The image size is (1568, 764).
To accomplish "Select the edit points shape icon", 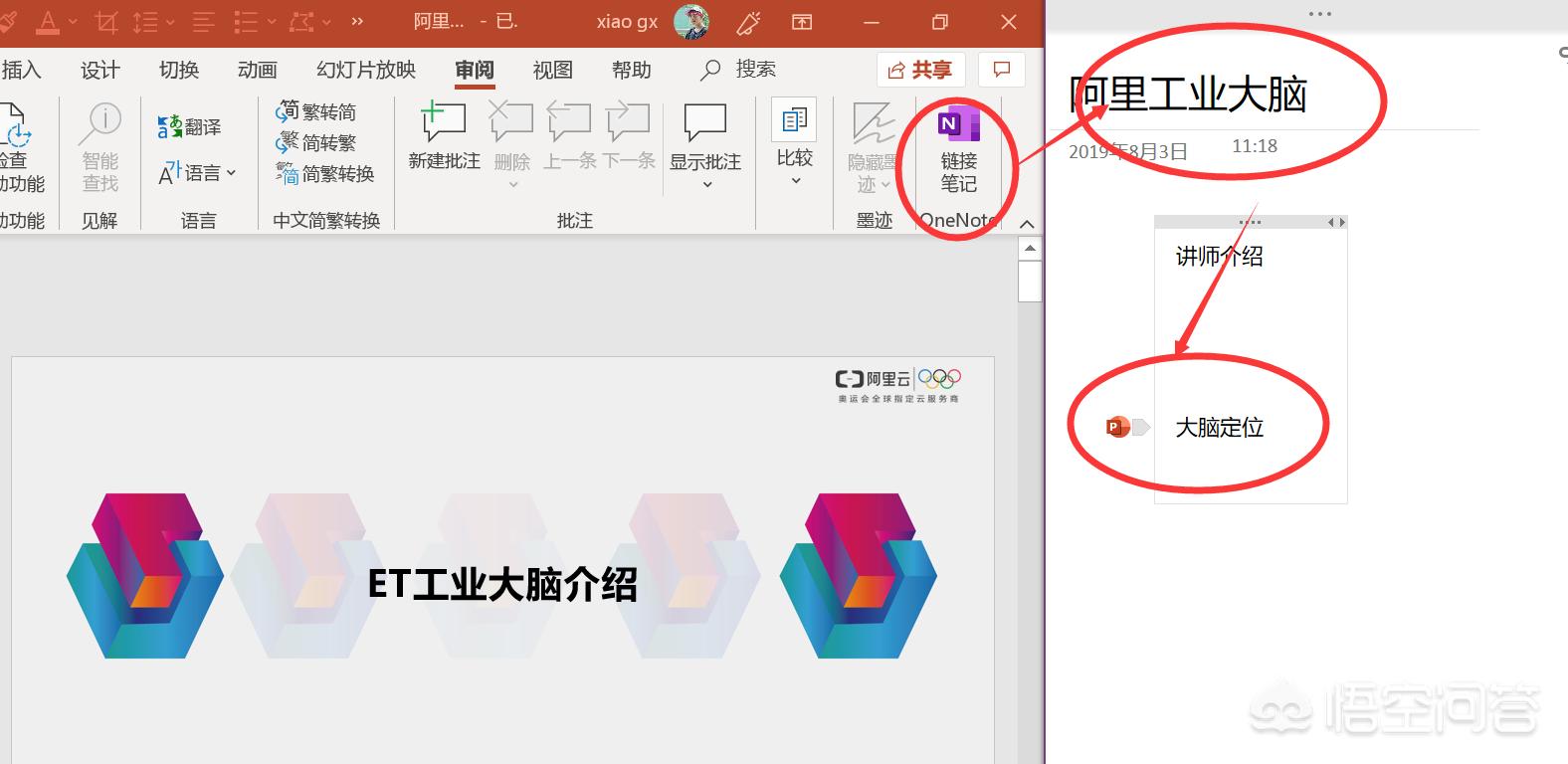I will (x=301, y=21).
